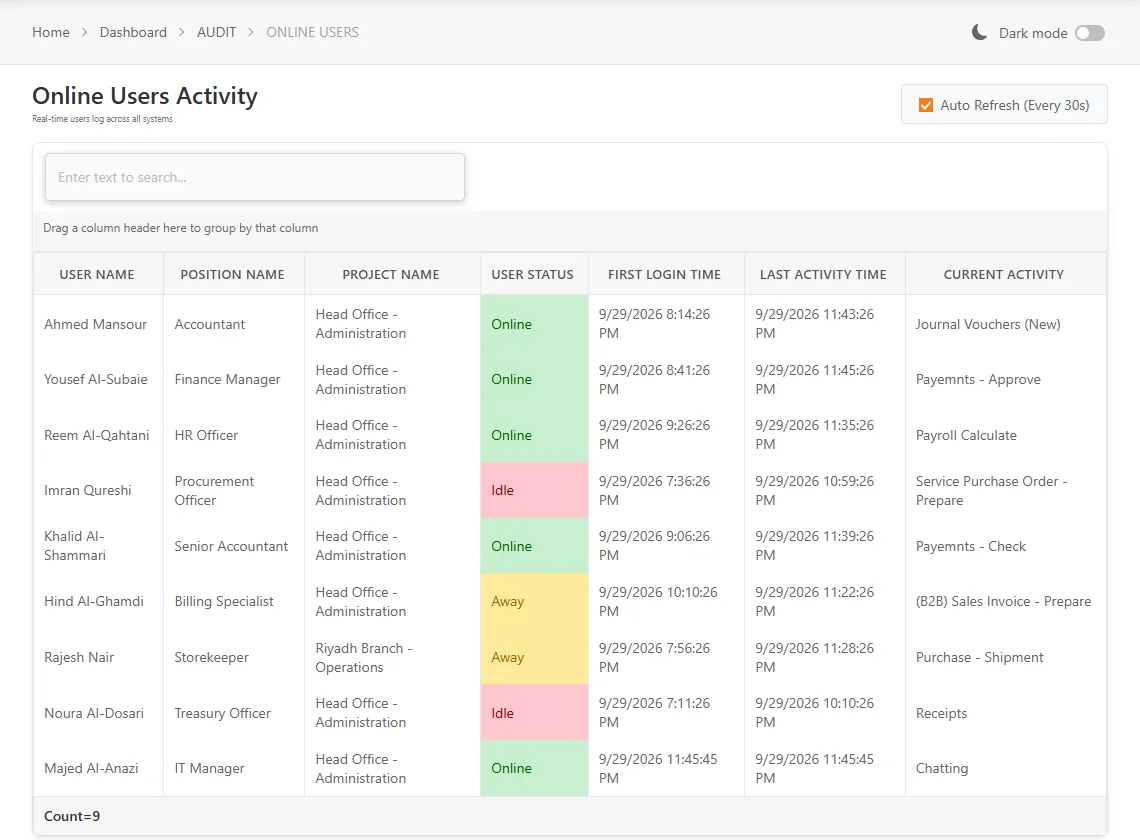This screenshot has width=1140, height=840.
Task: Click the Billing Specialist position cell
Action: click(x=233, y=601)
